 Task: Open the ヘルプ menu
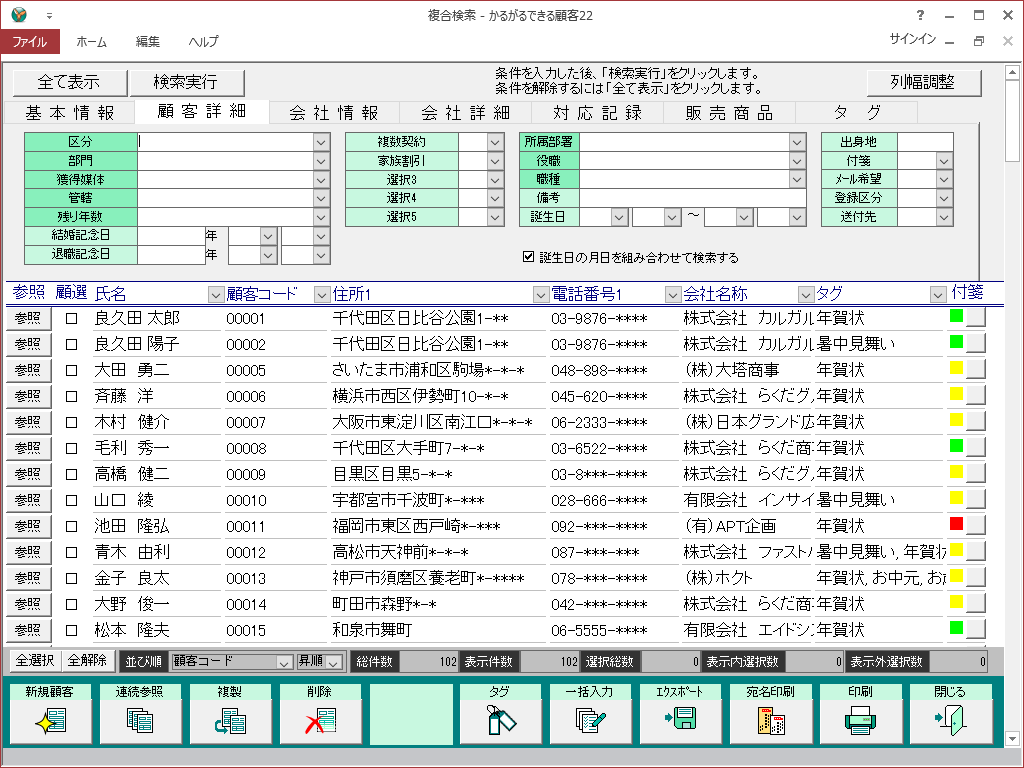(204, 42)
